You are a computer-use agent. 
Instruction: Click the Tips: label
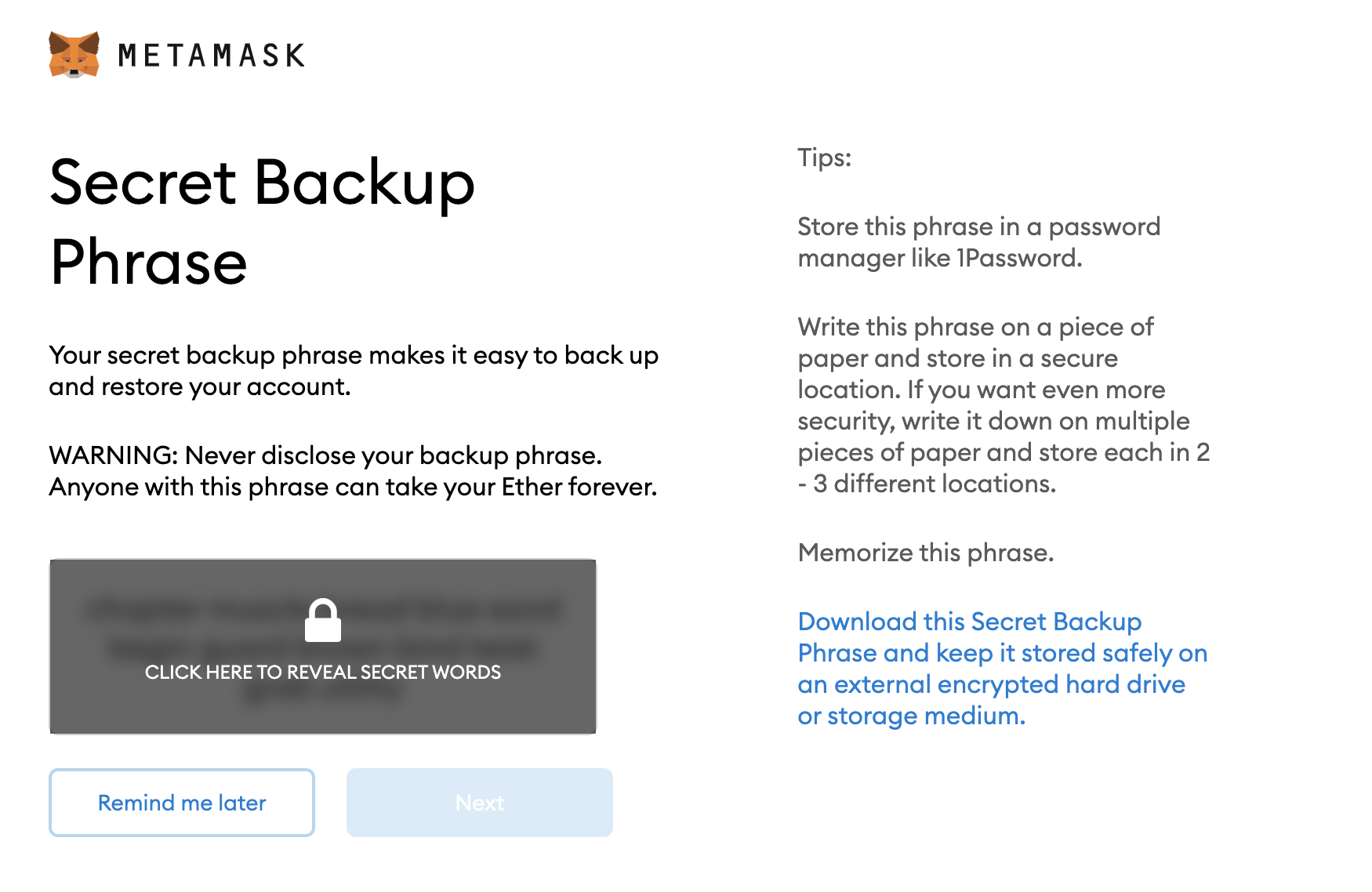[x=824, y=158]
